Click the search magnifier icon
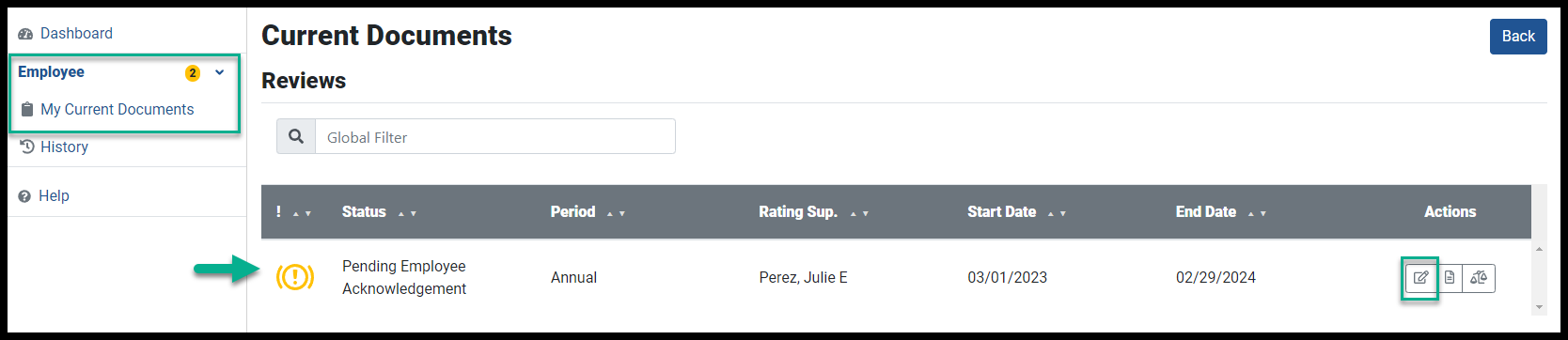Viewport: 1568px width, 340px height. pos(296,136)
